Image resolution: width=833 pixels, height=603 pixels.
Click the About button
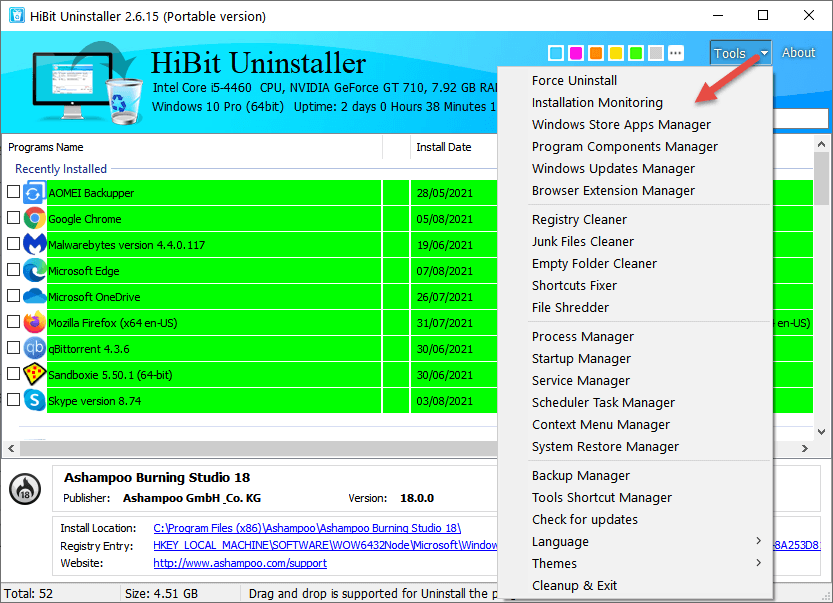coord(798,53)
